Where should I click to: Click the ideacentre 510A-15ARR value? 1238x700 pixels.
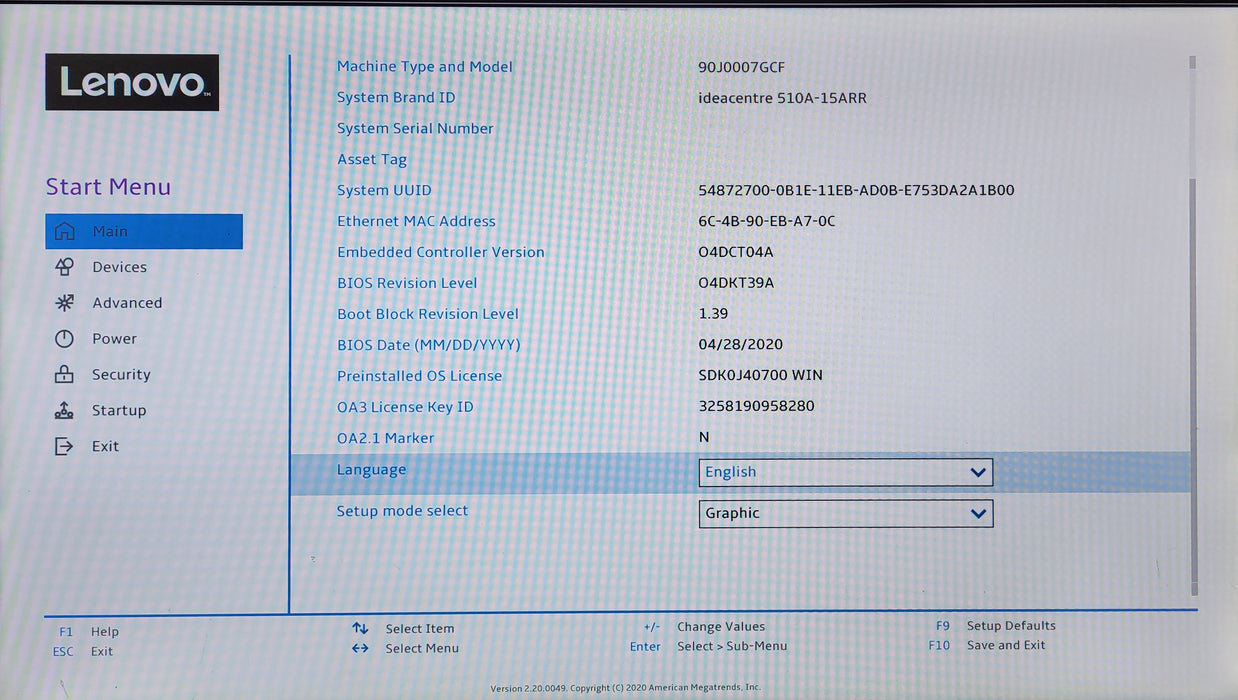[x=783, y=99]
